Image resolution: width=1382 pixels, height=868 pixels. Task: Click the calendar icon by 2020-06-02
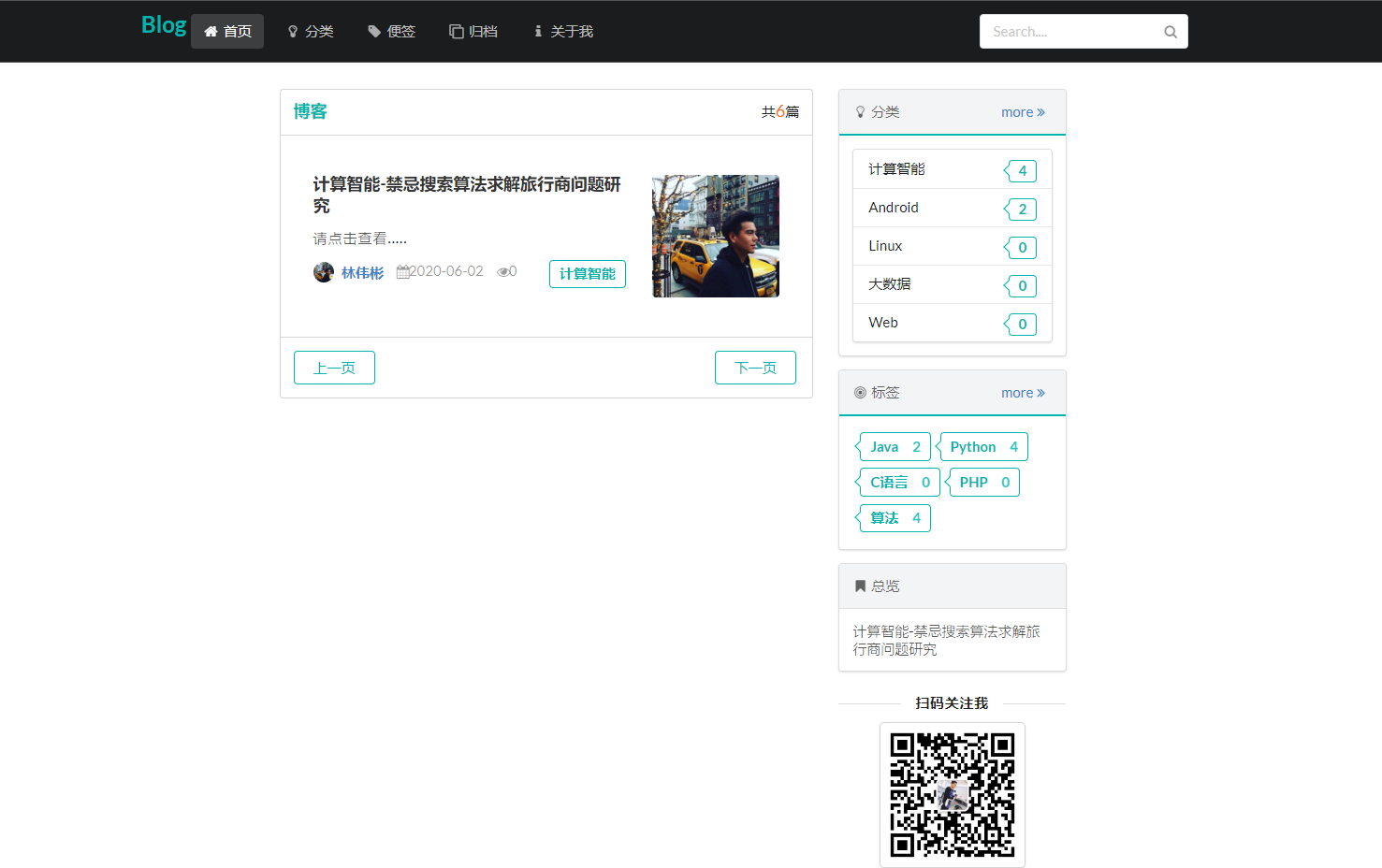point(402,271)
